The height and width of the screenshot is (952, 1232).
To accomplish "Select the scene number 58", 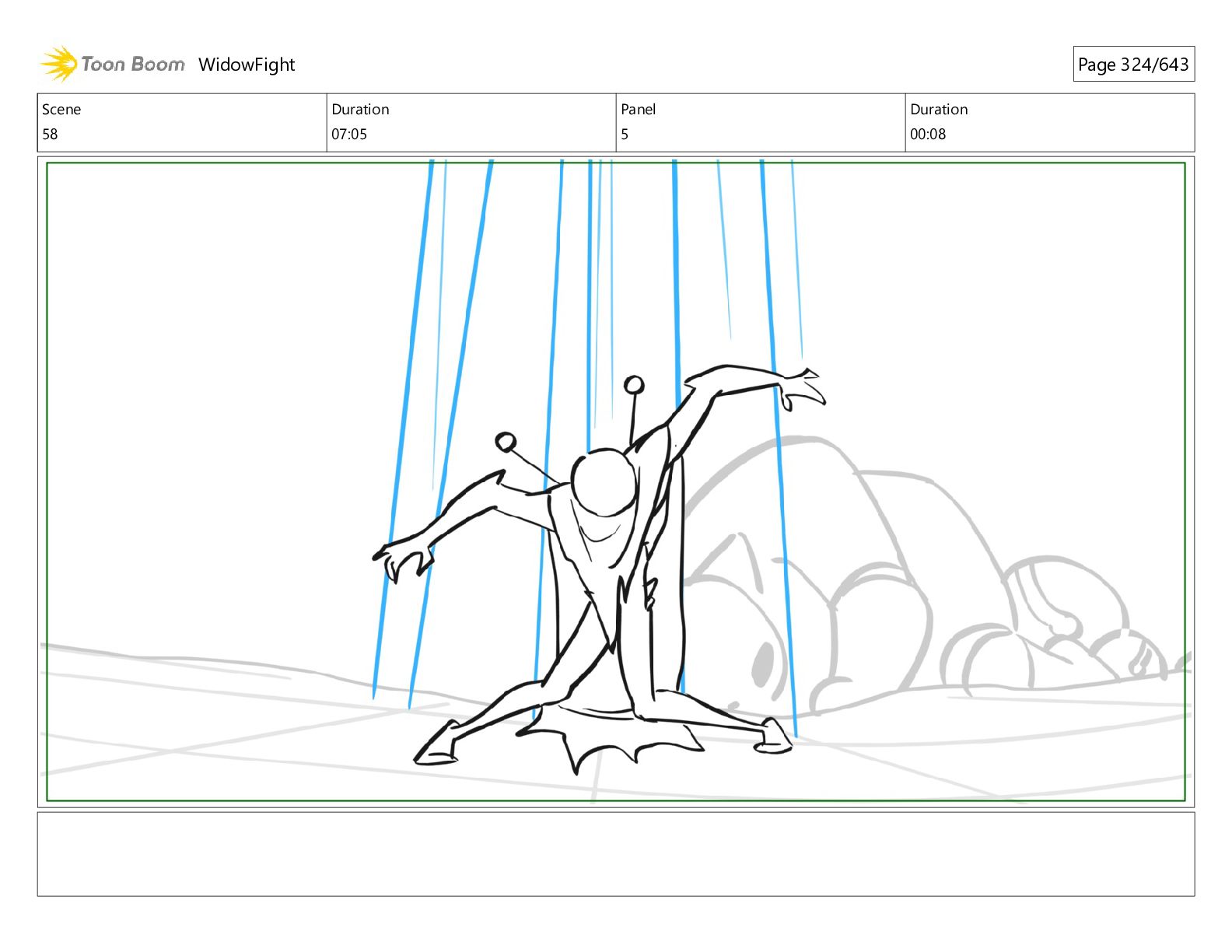I will point(50,134).
